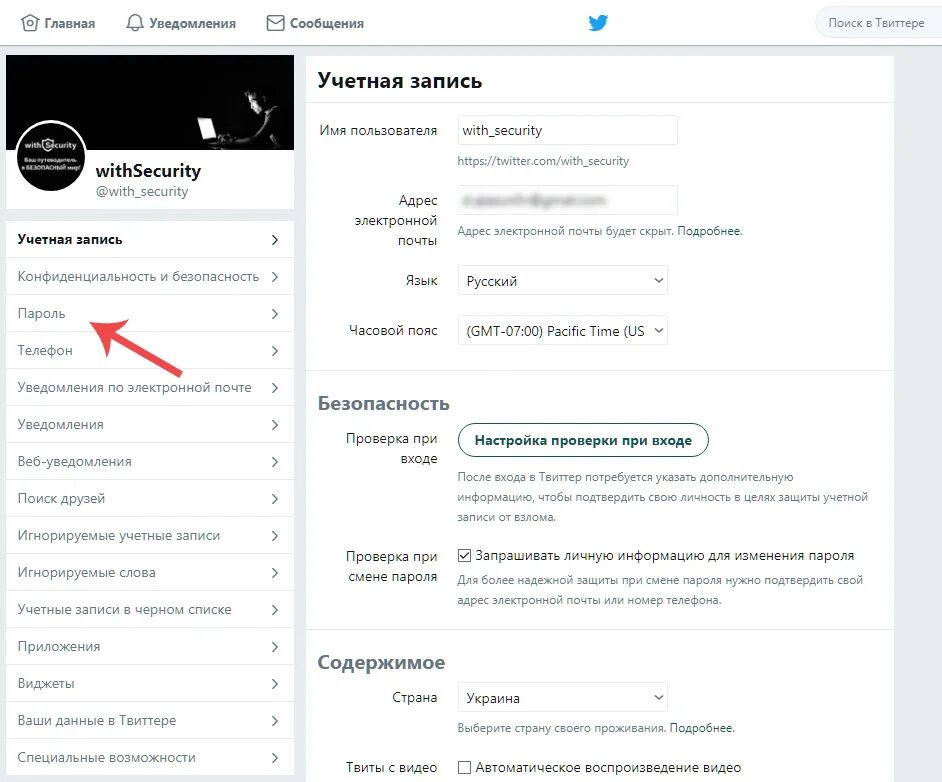The width and height of the screenshot is (942, 782).
Task: Click the Имя пользователя input field
Action: pyautogui.click(x=567, y=130)
